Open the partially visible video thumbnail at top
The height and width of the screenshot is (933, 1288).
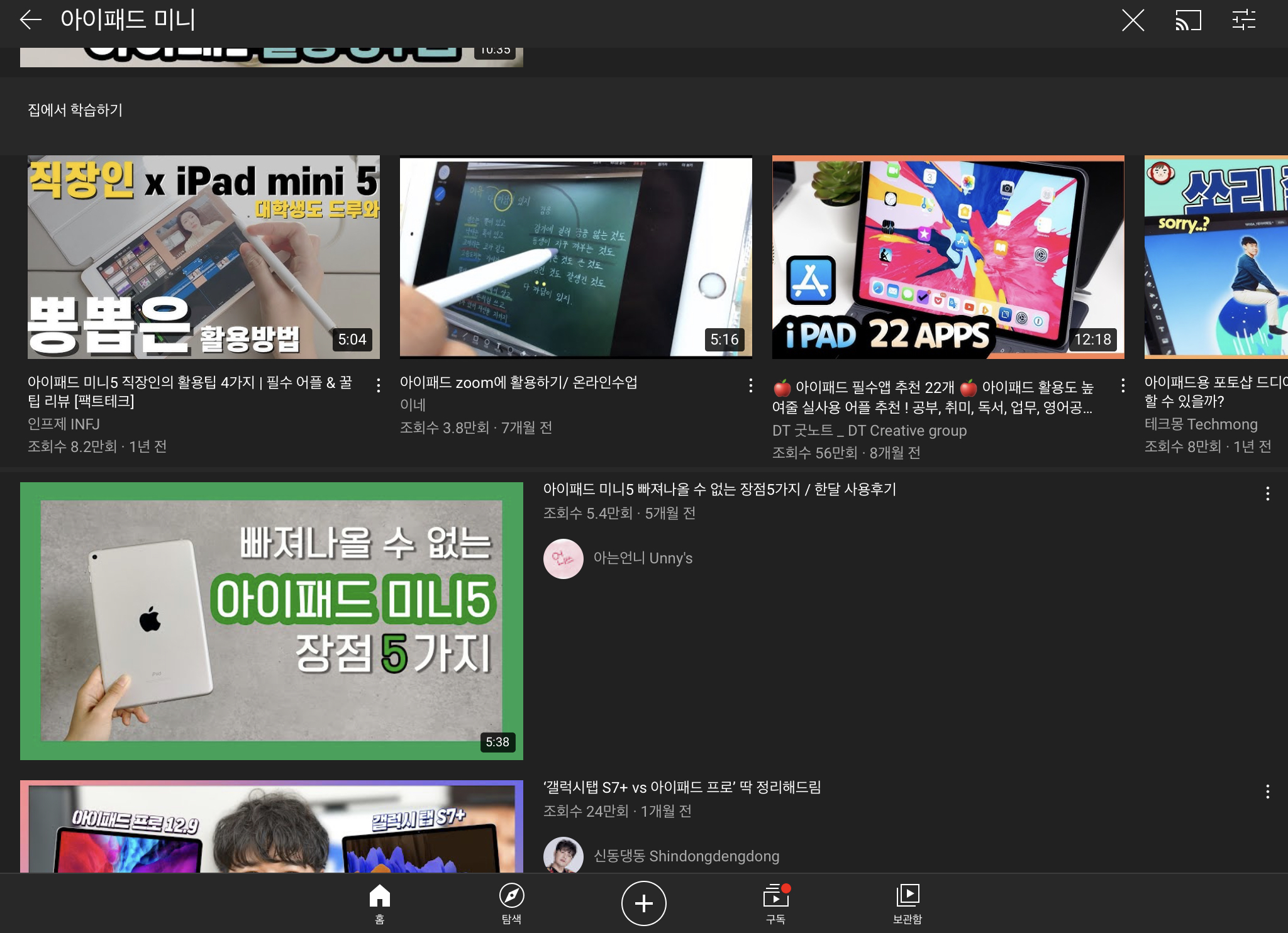pos(272,57)
